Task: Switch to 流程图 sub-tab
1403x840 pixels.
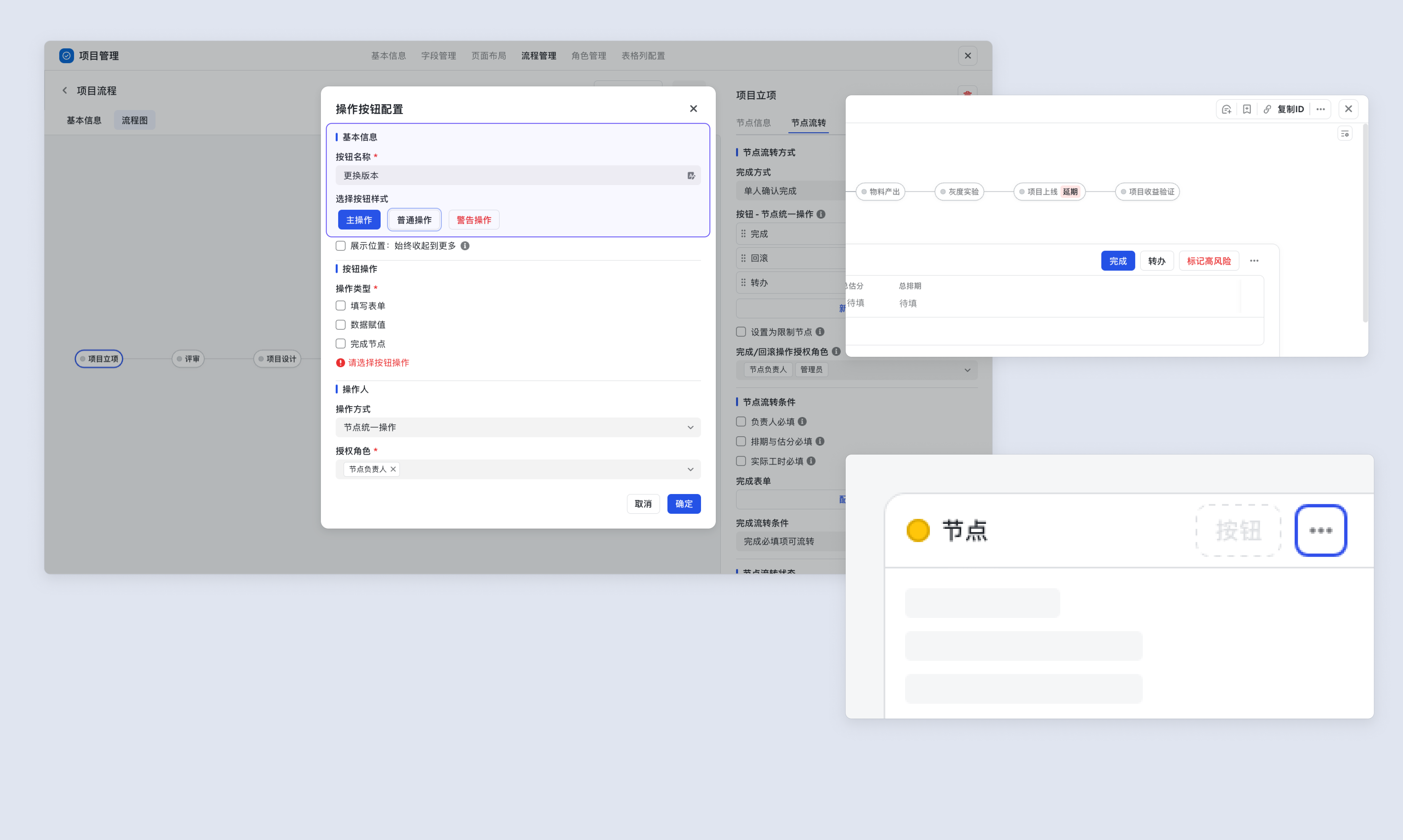Action: coord(135,120)
